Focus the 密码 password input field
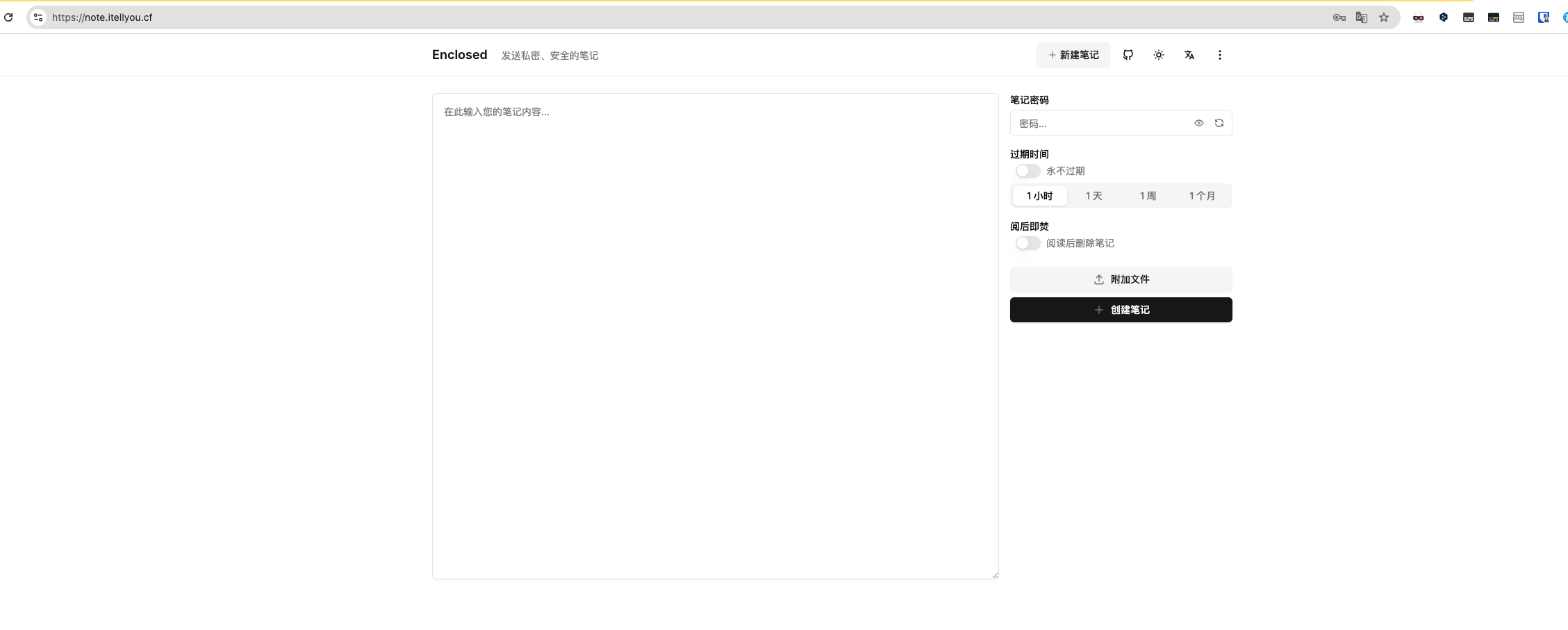Image resolution: width=1568 pixels, height=630 pixels. [x=1100, y=124]
